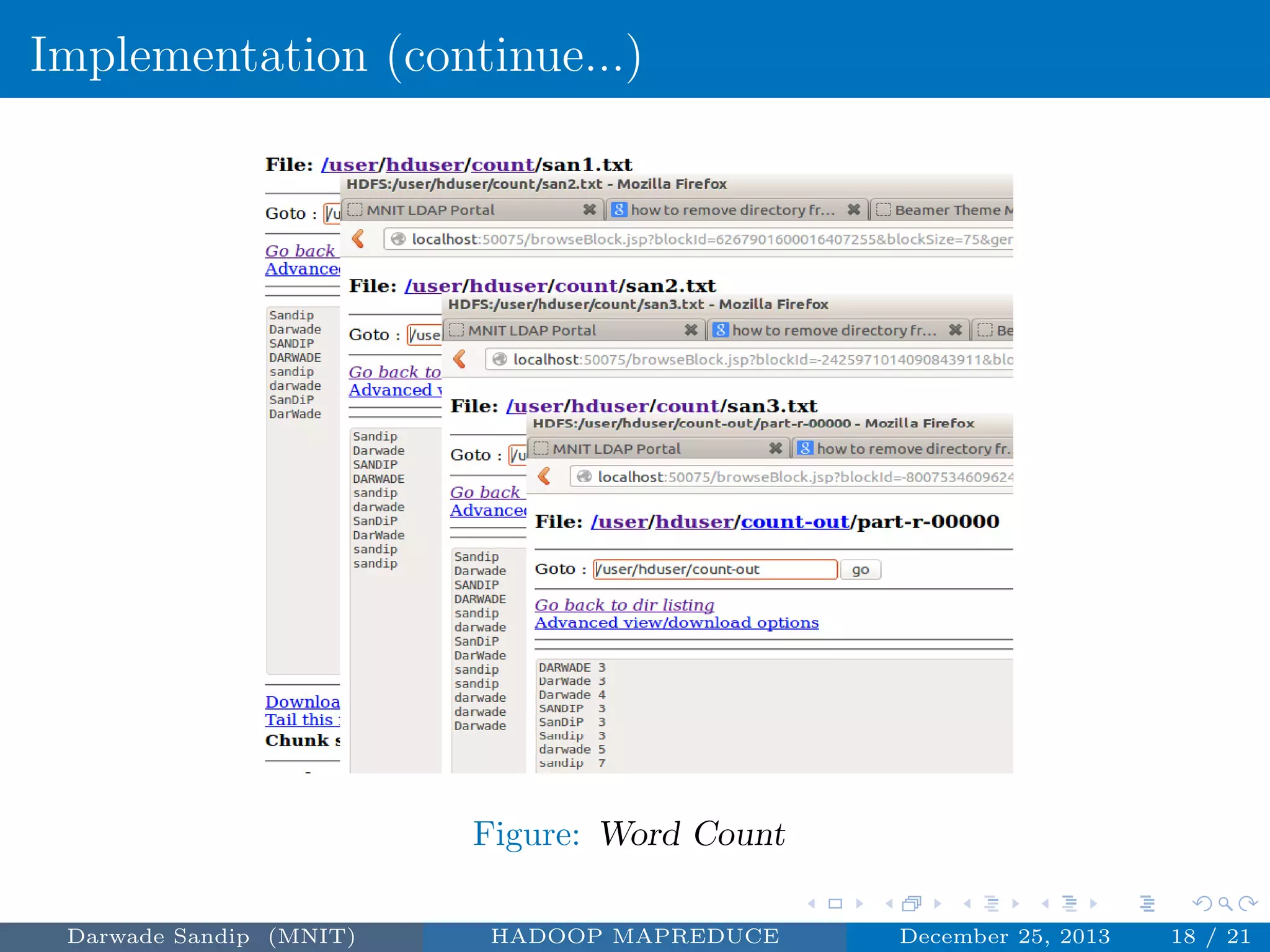This screenshot has width=1270, height=952.
Task: Click back arrow in san3.txt Firefox window
Action: 460,359
